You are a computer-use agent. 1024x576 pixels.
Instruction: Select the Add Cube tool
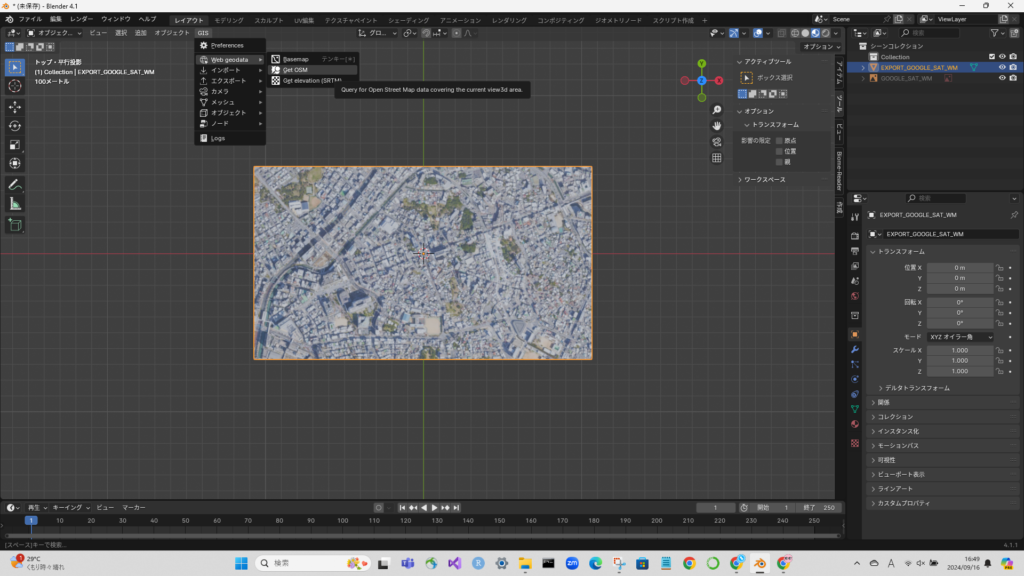(15, 225)
